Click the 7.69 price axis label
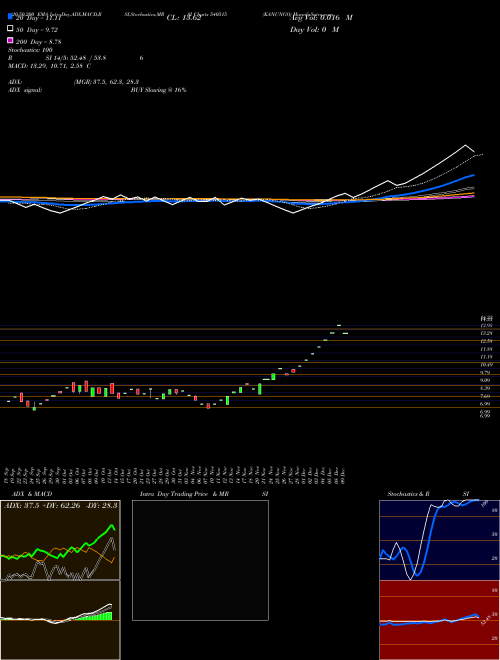Screen dimensions: 500x660 486,396
